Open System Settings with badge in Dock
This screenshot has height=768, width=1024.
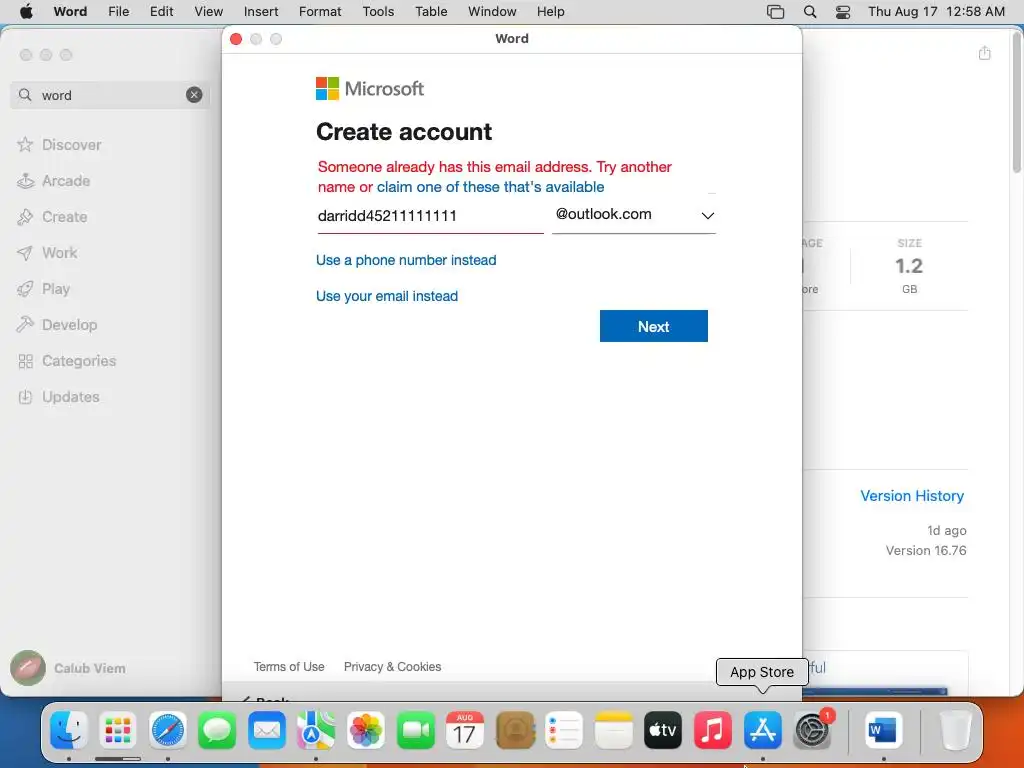(x=812, y=730)
